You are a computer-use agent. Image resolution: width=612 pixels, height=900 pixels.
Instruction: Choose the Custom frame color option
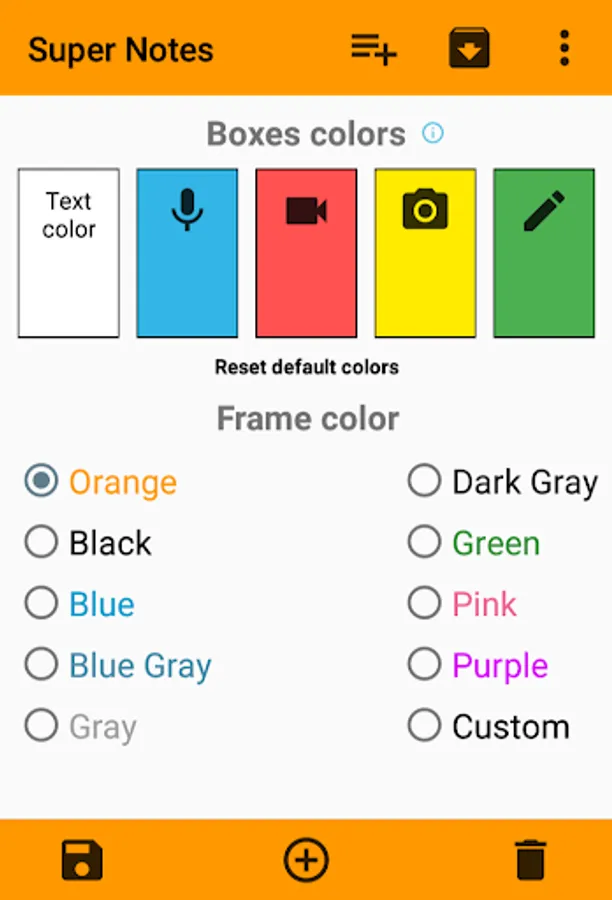425,726
